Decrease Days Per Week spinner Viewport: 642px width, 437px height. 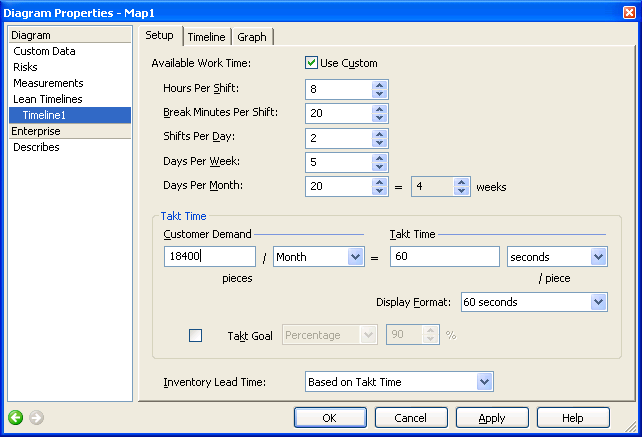[379, 166]
